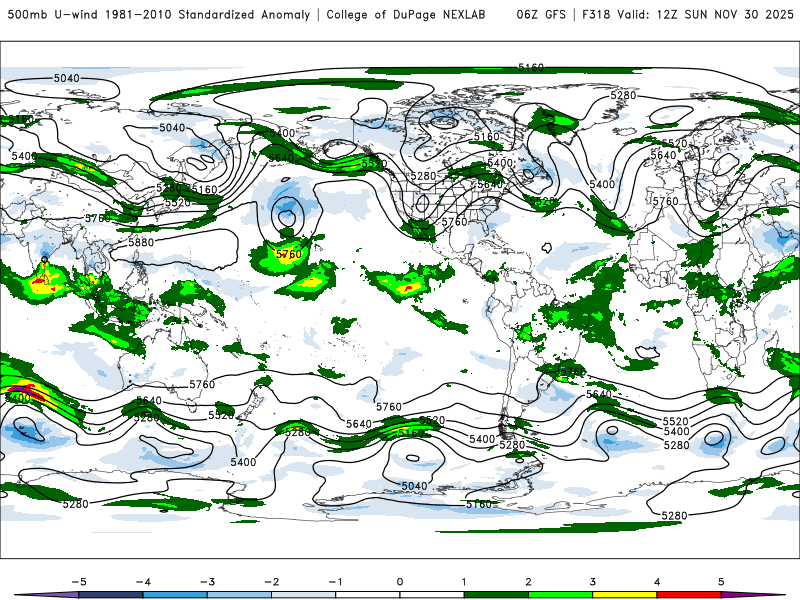Click the 'College of DuPage NEXLAB' text
Viewport: 800px width, 600px height.
[x=406, y=14]
